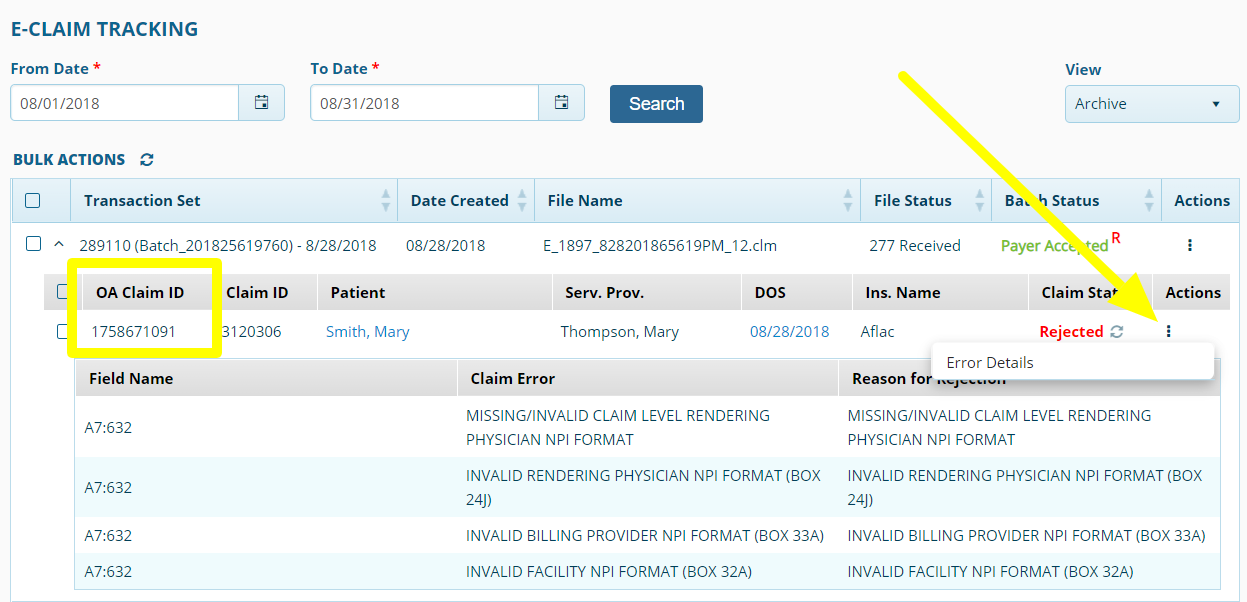Click the 289110 batch transaction set text
Viewport: 1247px width, 602px height.
coord(228,246)
